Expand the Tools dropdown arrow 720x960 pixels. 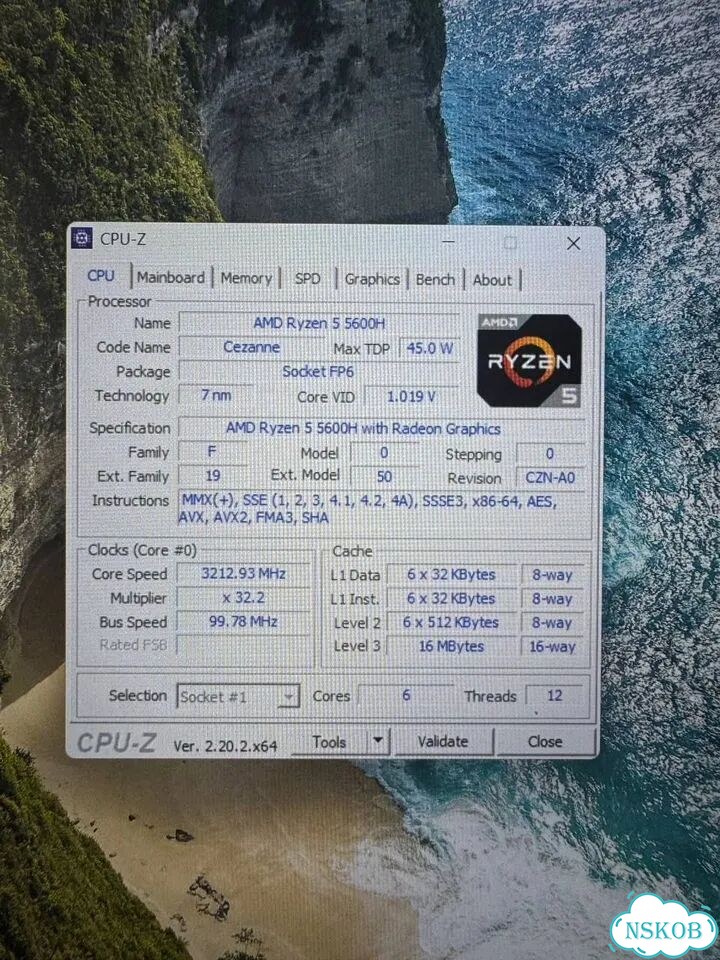pyautogui.click(x=378, y=741)
